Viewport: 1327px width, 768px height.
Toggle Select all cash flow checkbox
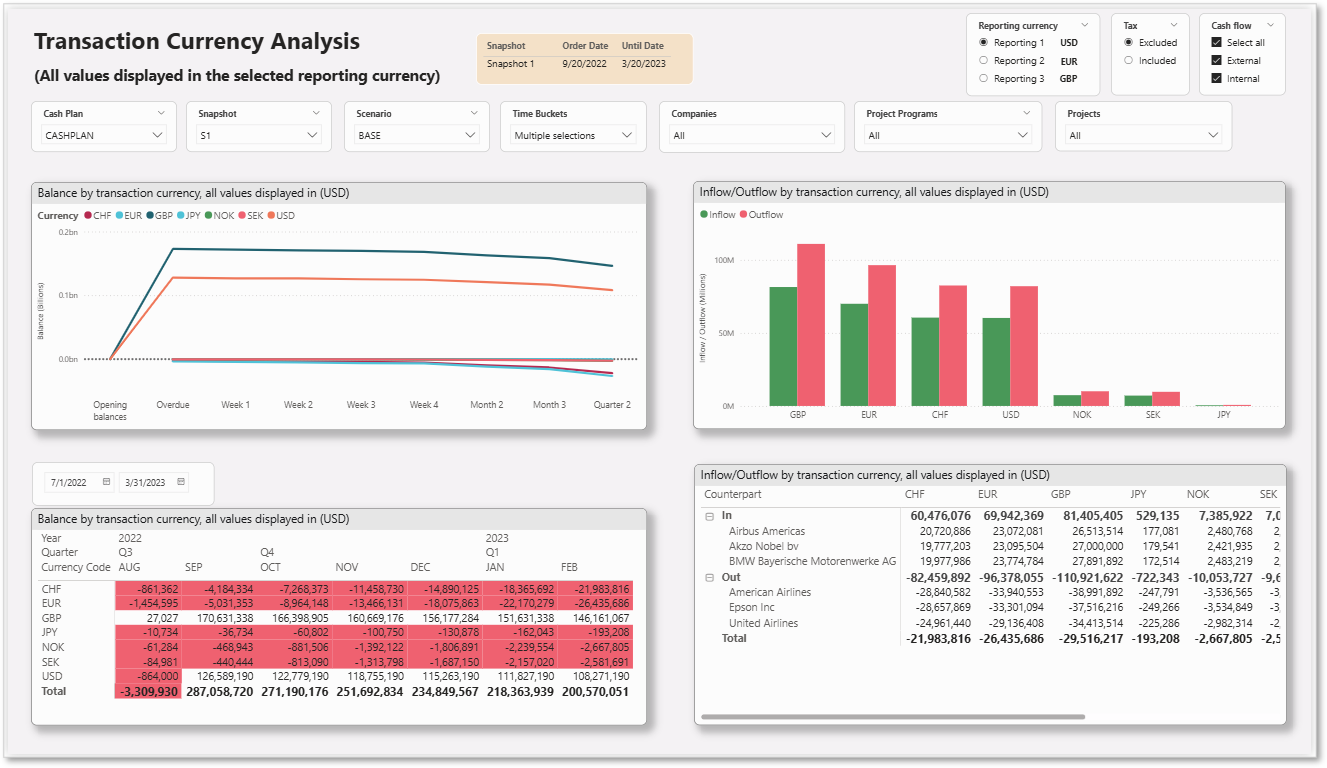pos(1216,43)
